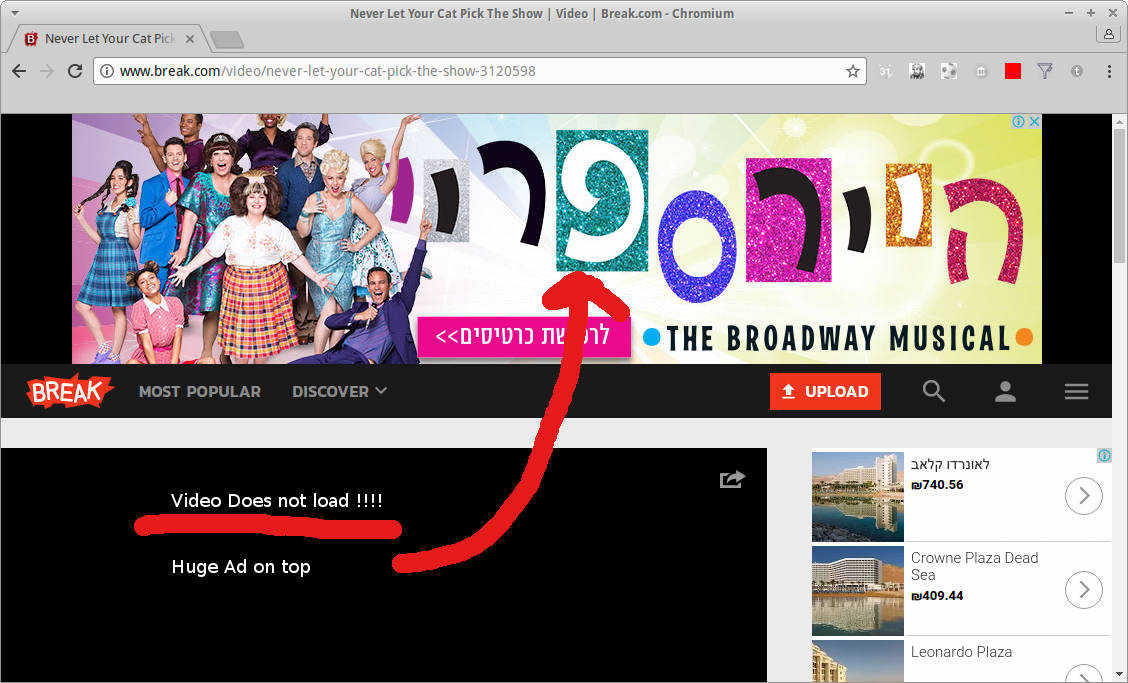1128x683 pixels.
Task: Open the Hairspray Broadway Musical banner ad
Action: point(557,239)
